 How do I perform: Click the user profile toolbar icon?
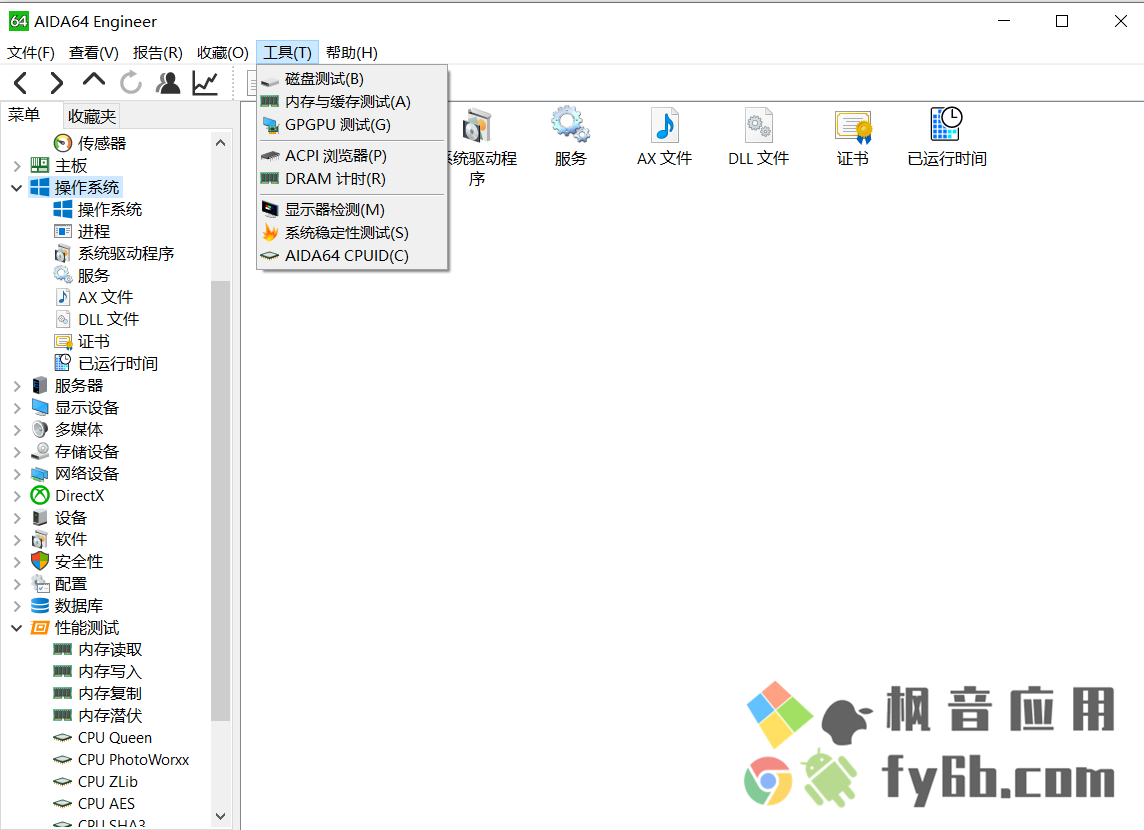pos(168,83)
